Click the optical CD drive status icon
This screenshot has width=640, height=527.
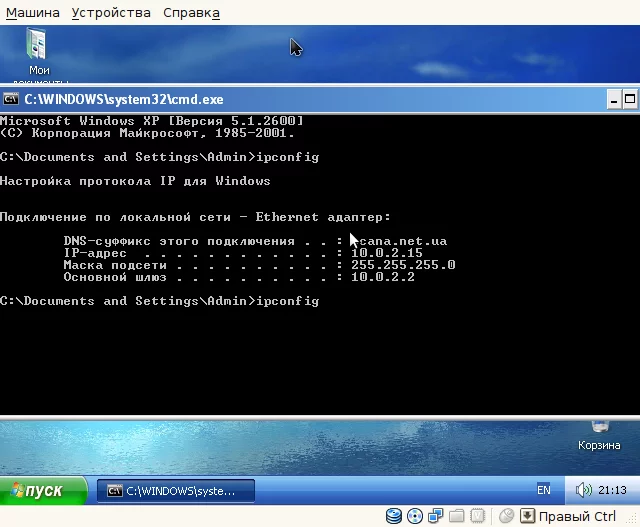point(415,516)
